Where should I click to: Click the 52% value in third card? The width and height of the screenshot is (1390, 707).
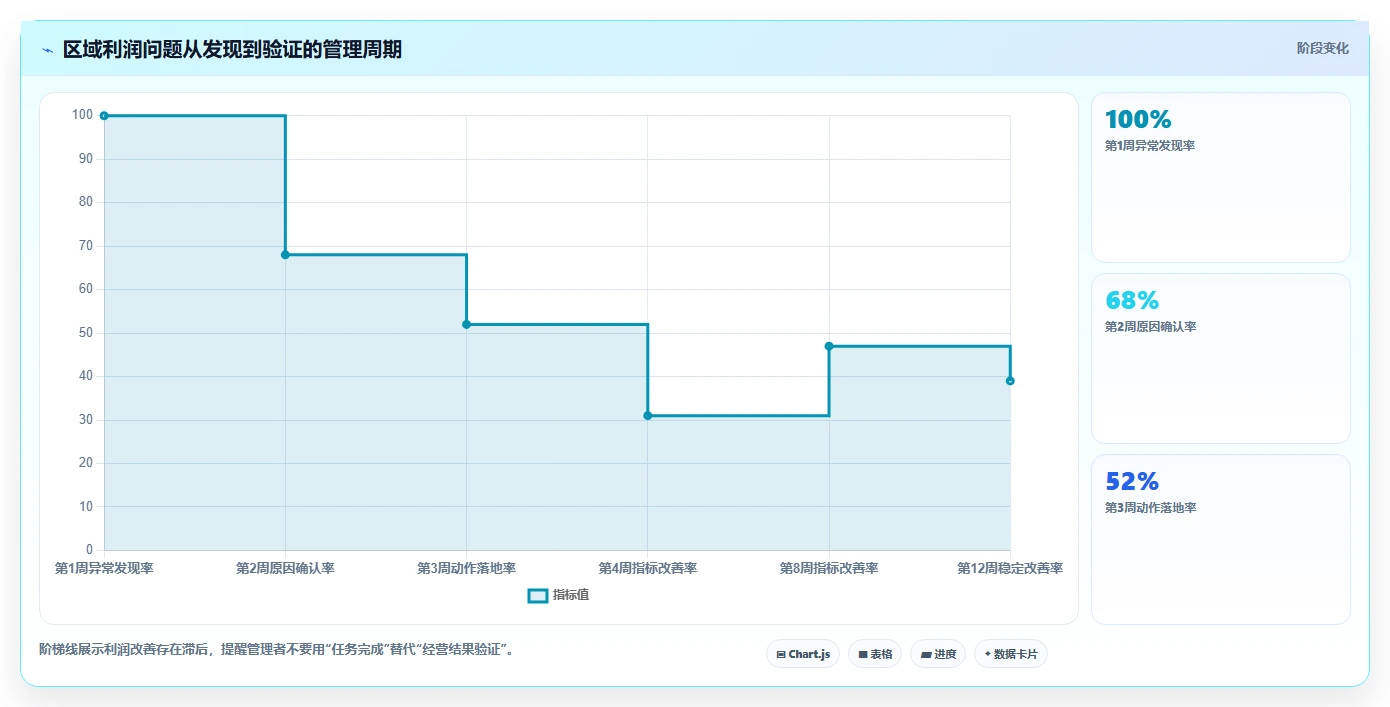1132,481
